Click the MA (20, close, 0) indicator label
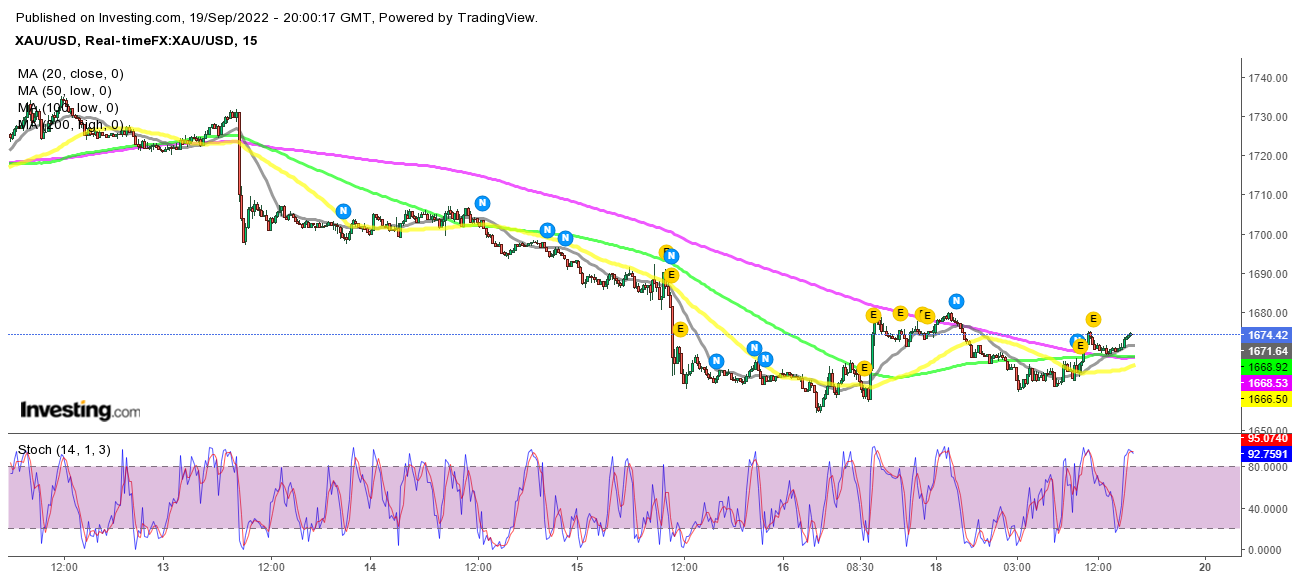The image size is (1299, 580). pos(70,74)
